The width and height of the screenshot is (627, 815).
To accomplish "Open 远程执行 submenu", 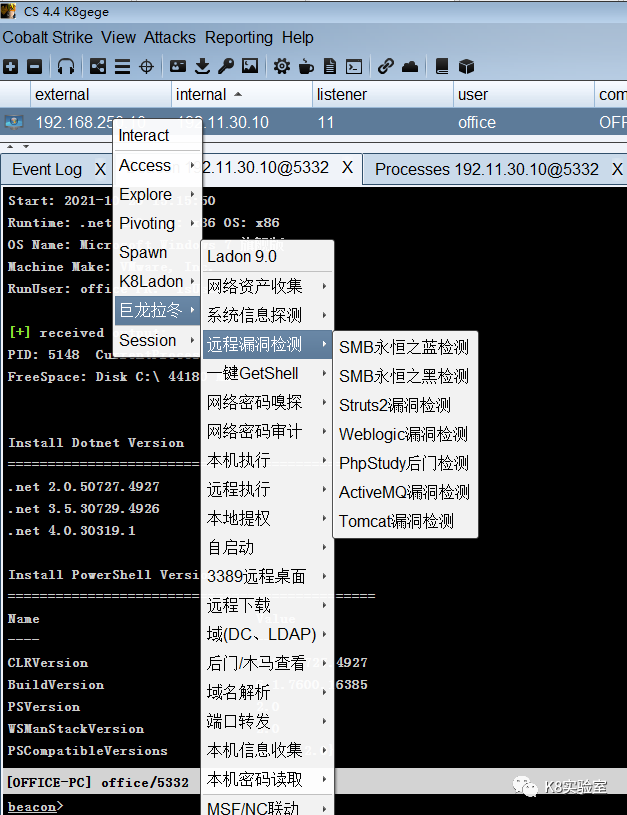I will pos(267,489).
